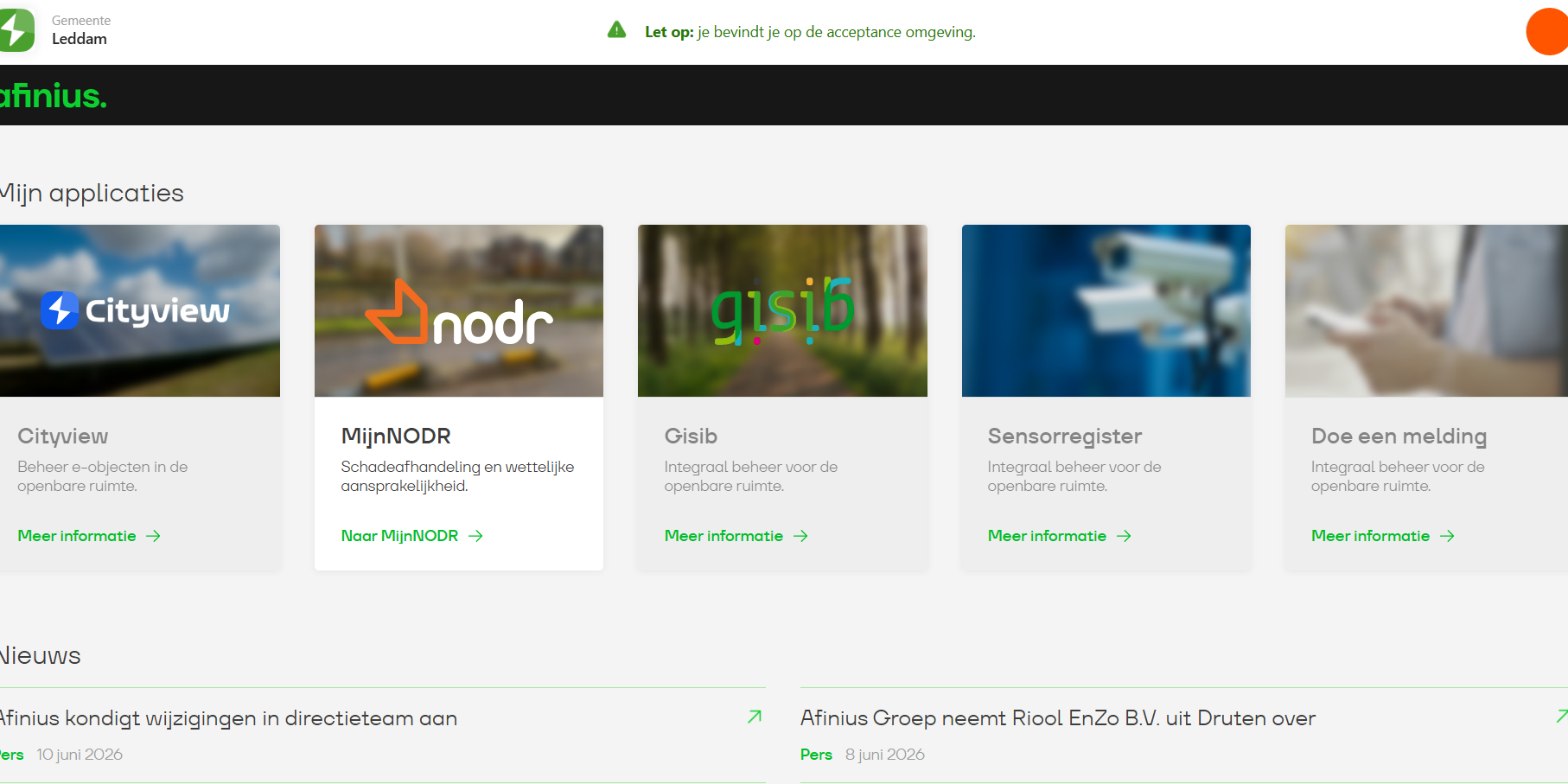Image resolution: width=1568 pixels, height=784 pixels.
Task: Click external arrow icon on directieteam article
Action: point(755,717)
